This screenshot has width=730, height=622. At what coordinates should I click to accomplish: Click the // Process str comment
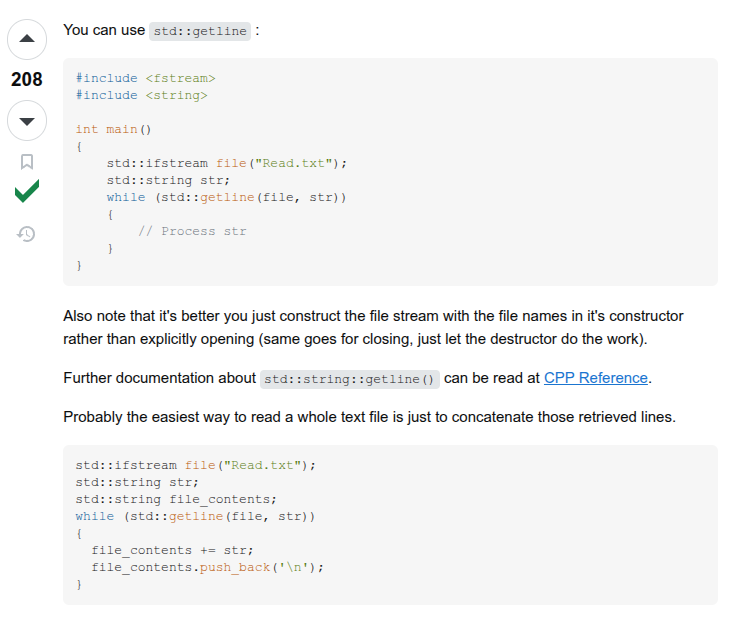tap(192, 231)
